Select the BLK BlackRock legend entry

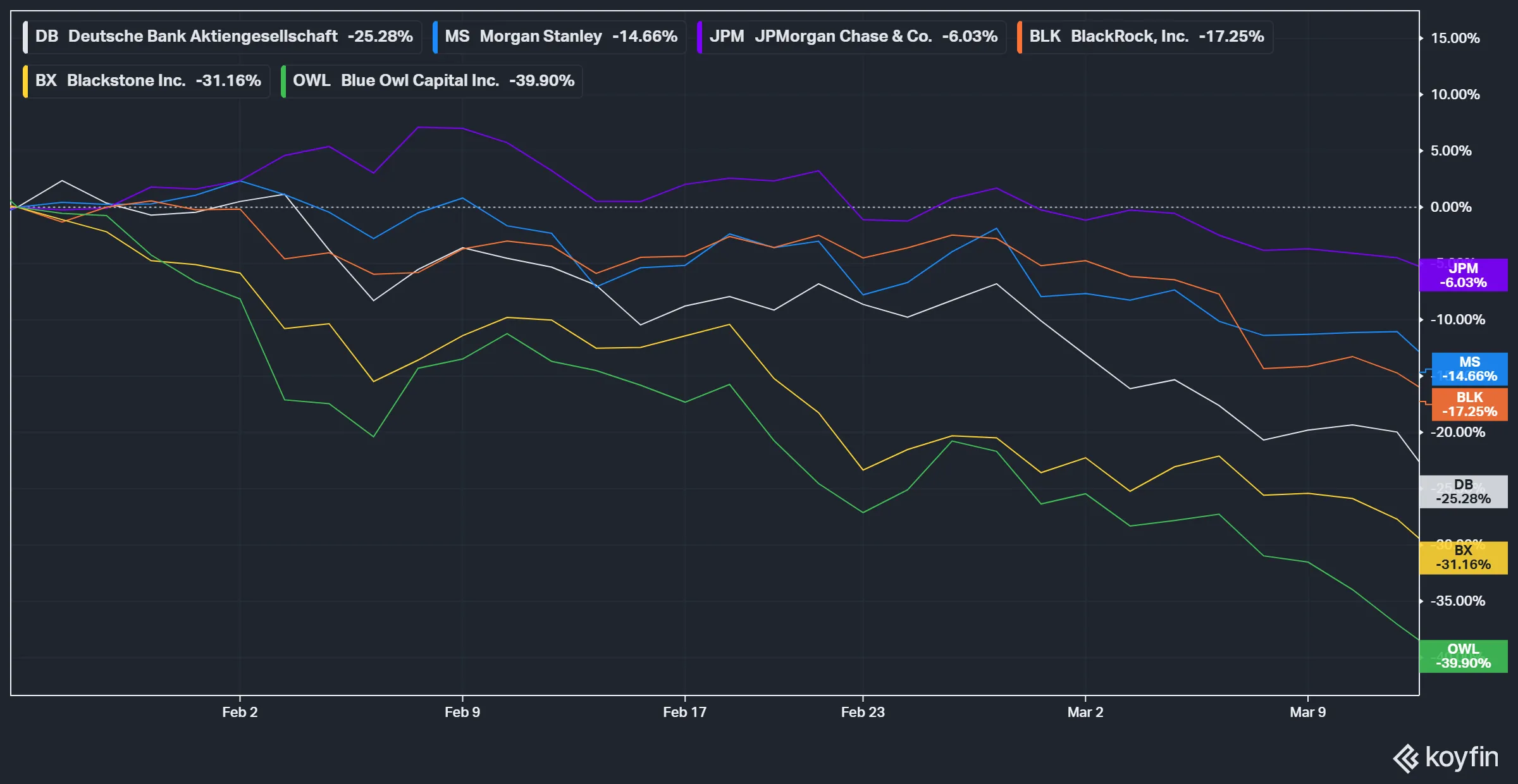1145,37
